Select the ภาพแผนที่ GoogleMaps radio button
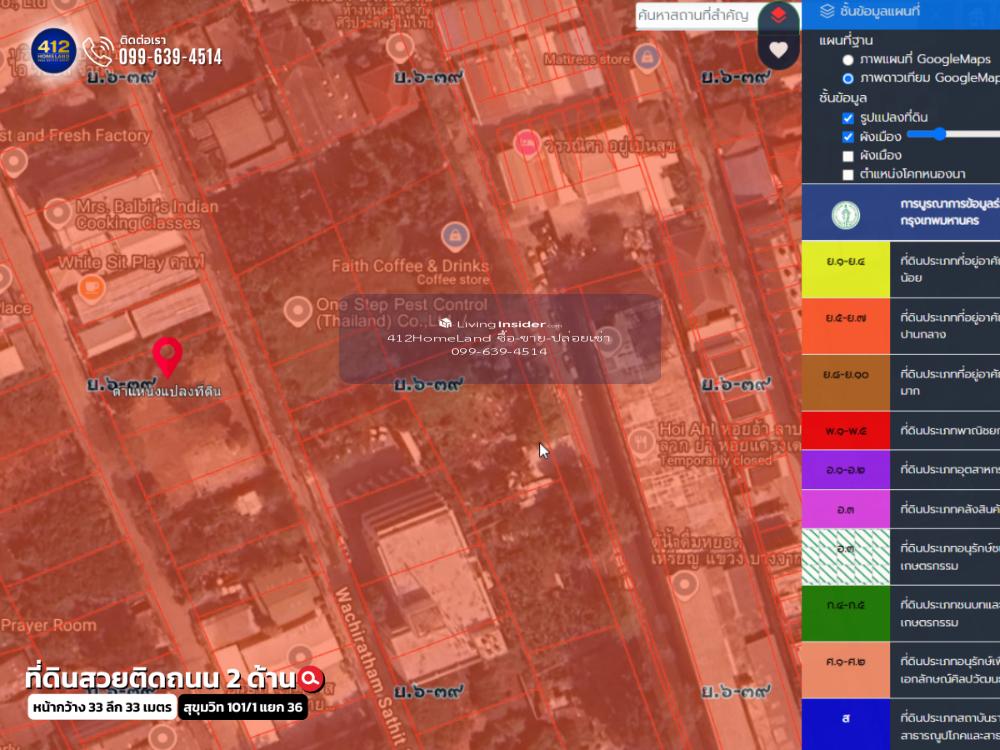Image resolution: width=1000 pixels, height=750 pixels. [x=848, y=60]
